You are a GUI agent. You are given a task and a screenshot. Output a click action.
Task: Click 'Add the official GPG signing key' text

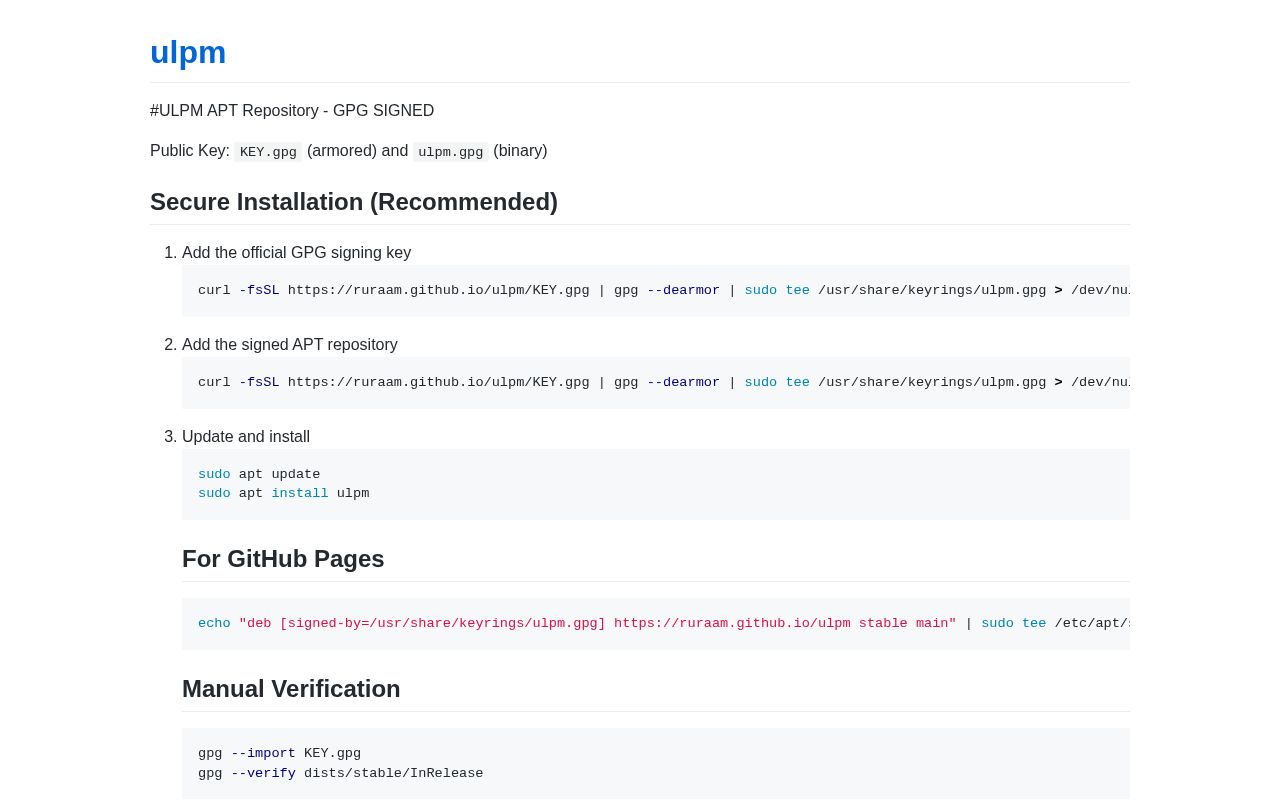pos(296,253)
